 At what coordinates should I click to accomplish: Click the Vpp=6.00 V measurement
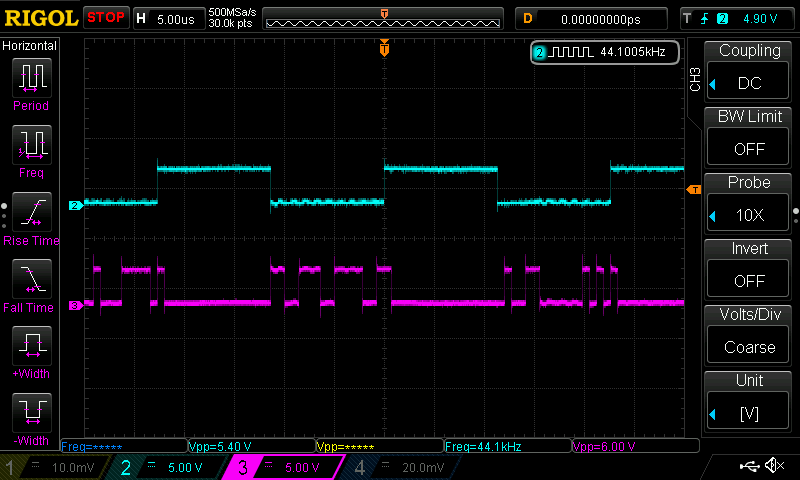tap(635, 446)
